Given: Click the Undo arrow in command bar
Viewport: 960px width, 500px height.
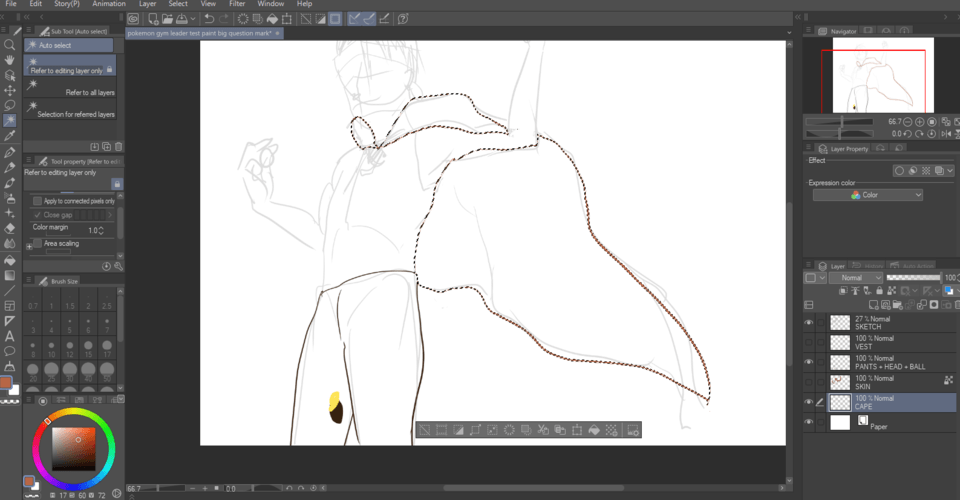Looking at the screenshot, I should 208,18.
